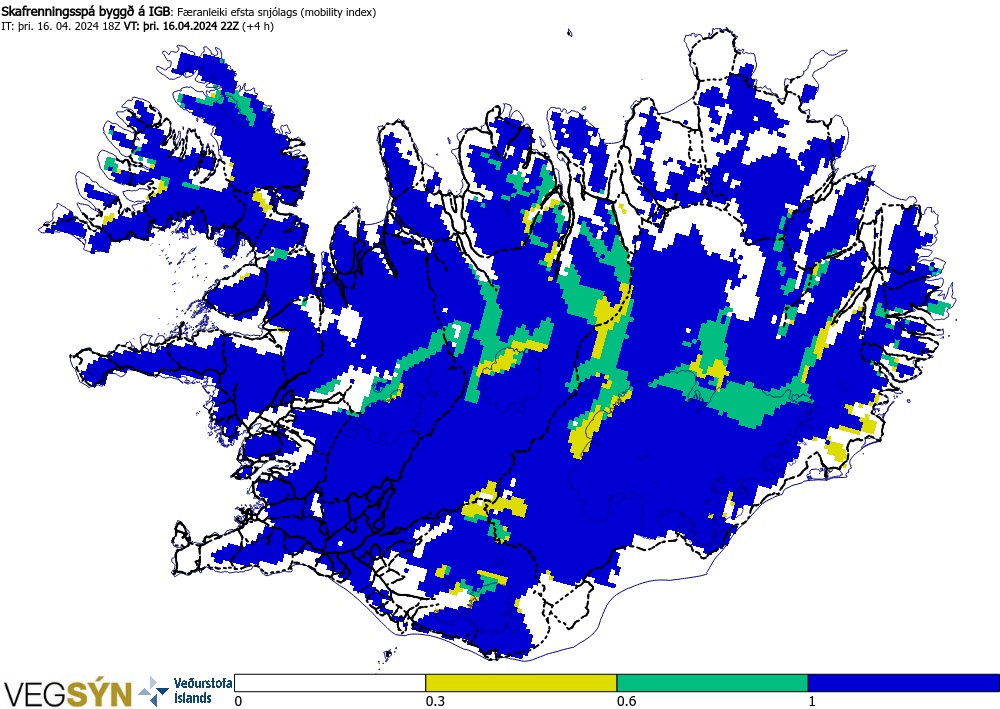Click the valid time "VT: þri. 16.04.2024 22Z"

[x=181, y=26]
